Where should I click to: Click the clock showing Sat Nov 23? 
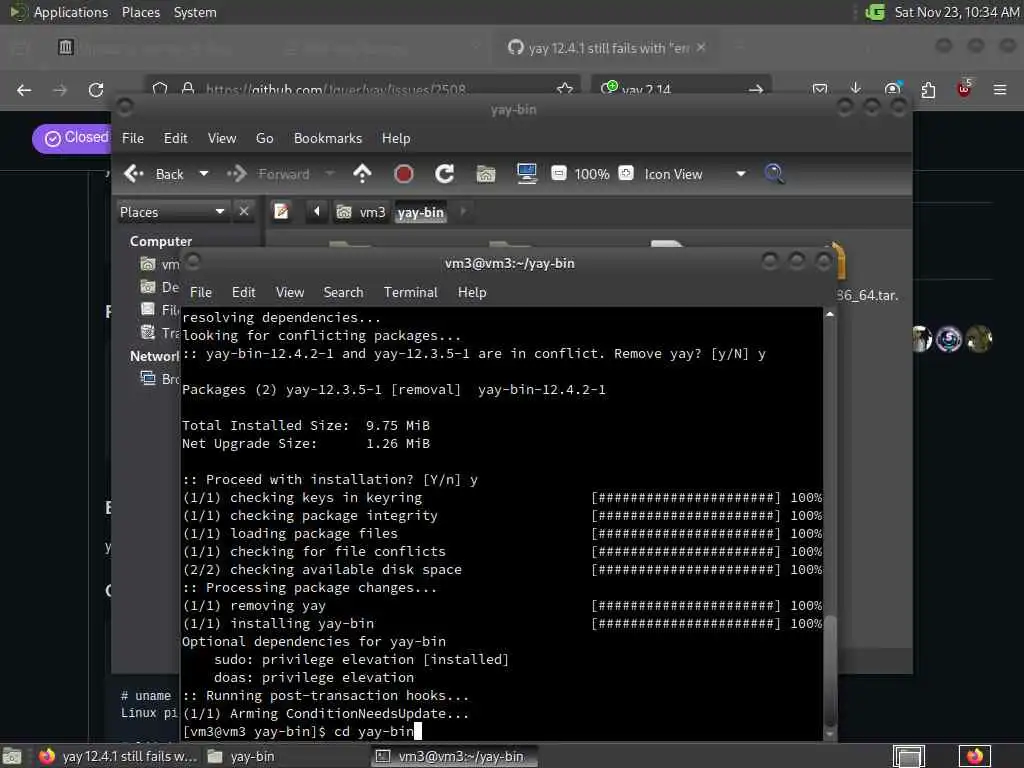(956, 12)
